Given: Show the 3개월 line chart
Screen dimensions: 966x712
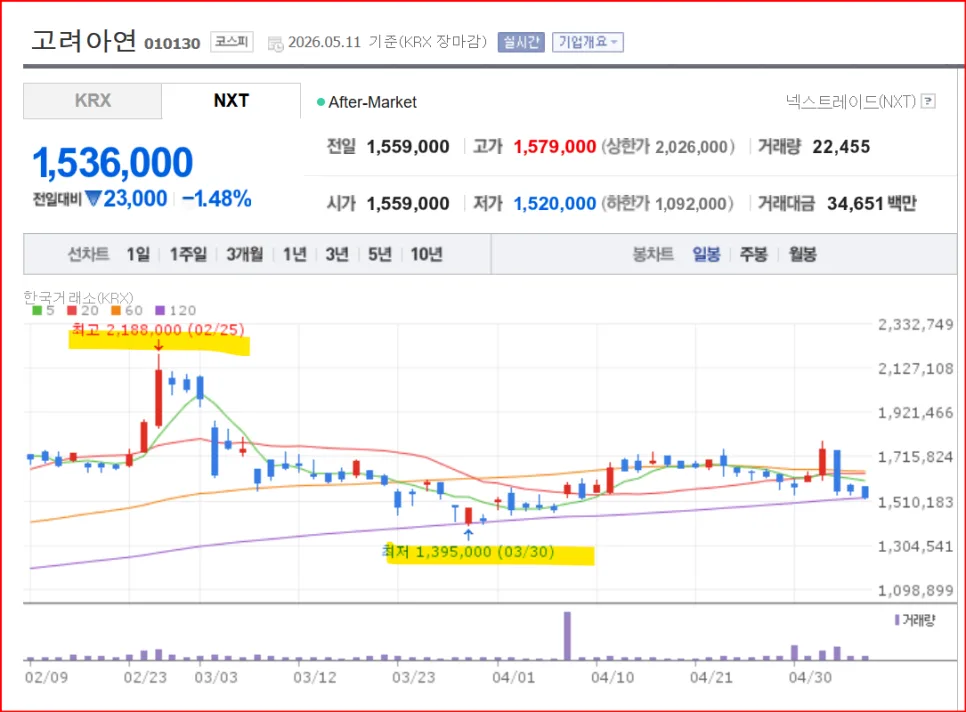Looking at the screenshot, I should (x=245, y=254).
